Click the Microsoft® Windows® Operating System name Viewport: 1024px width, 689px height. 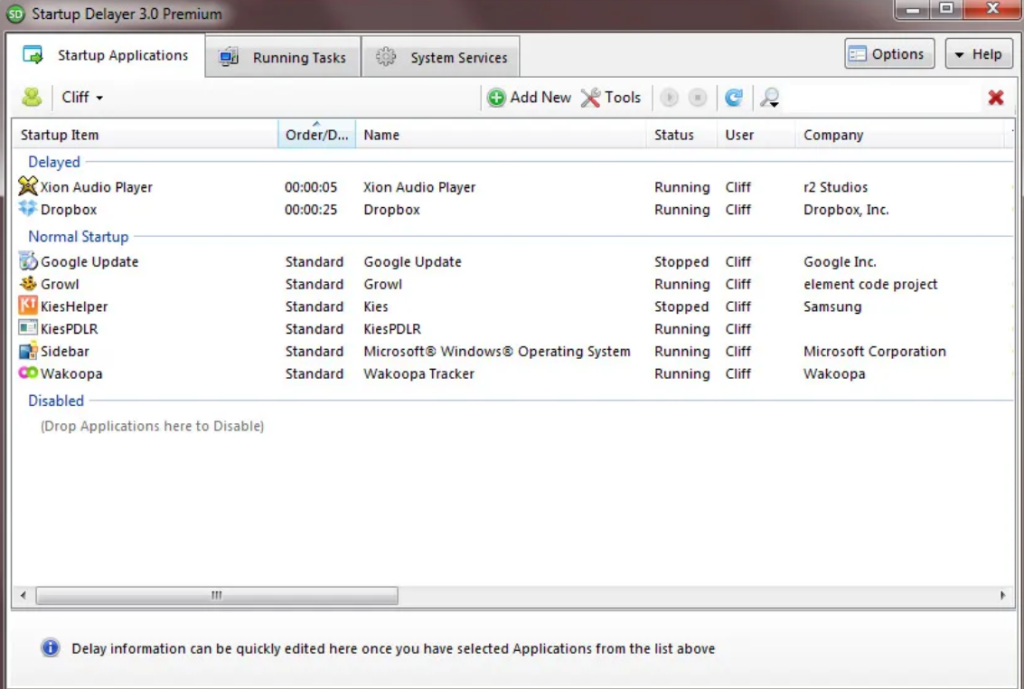point(497,351)
